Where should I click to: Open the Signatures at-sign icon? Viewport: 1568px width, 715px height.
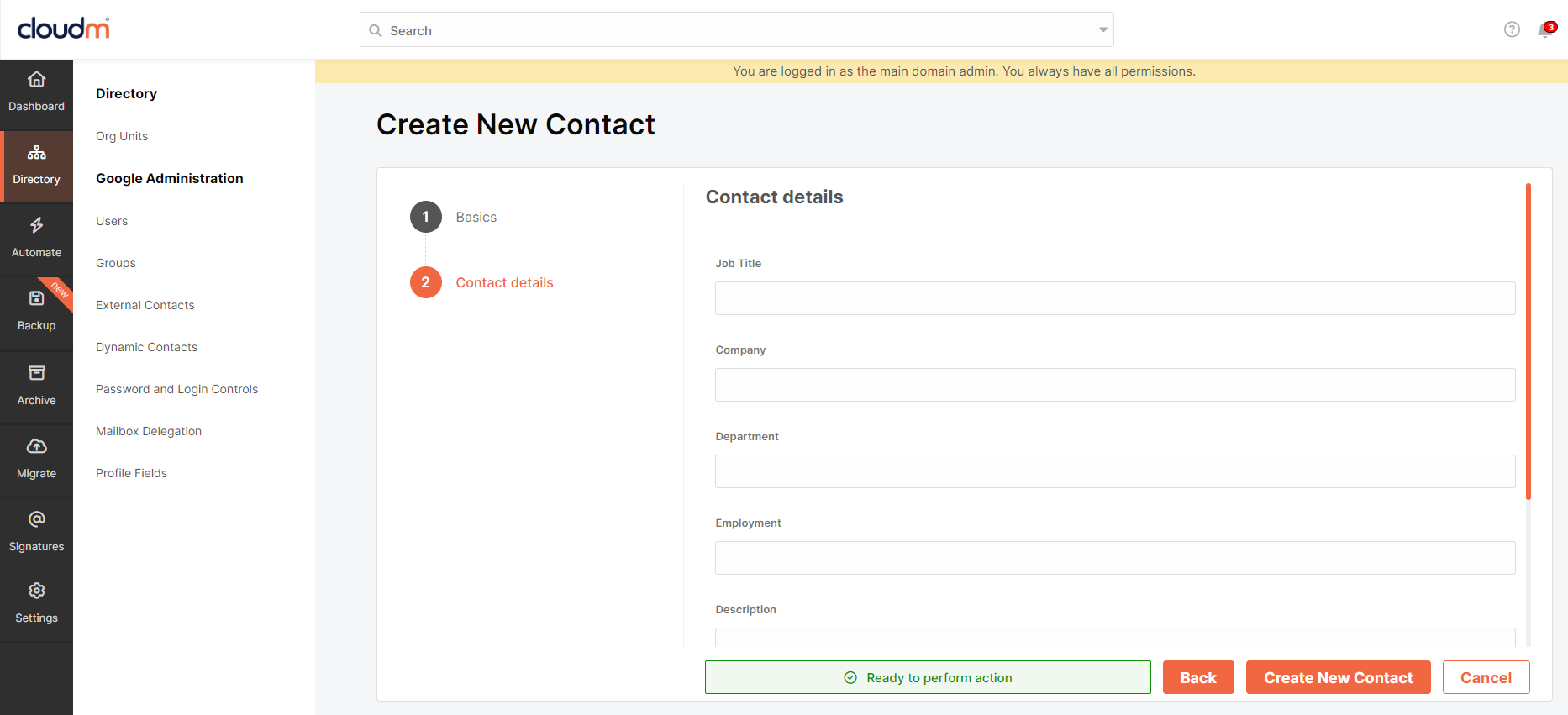(36, 519)
